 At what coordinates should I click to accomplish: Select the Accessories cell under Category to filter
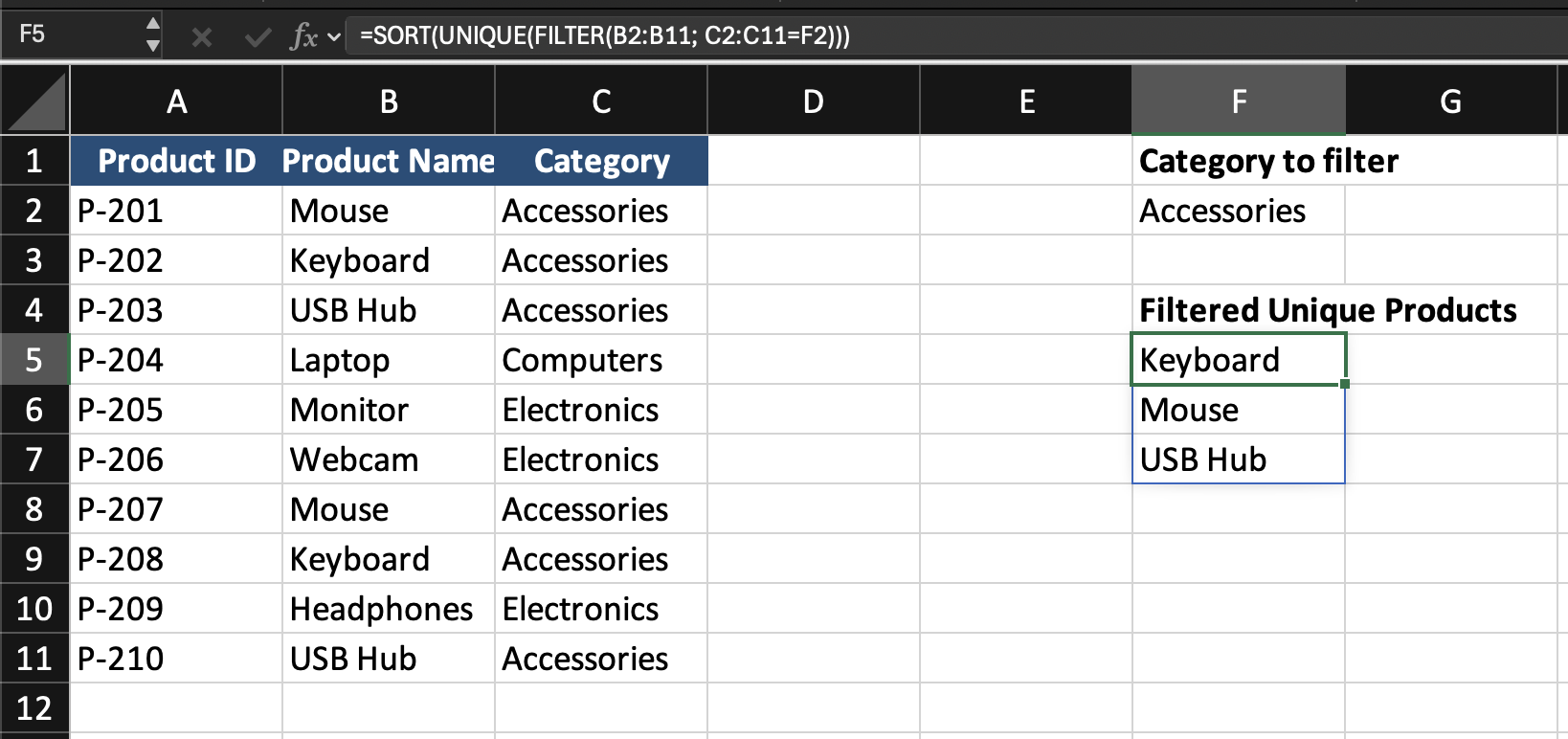(1238, 211)
